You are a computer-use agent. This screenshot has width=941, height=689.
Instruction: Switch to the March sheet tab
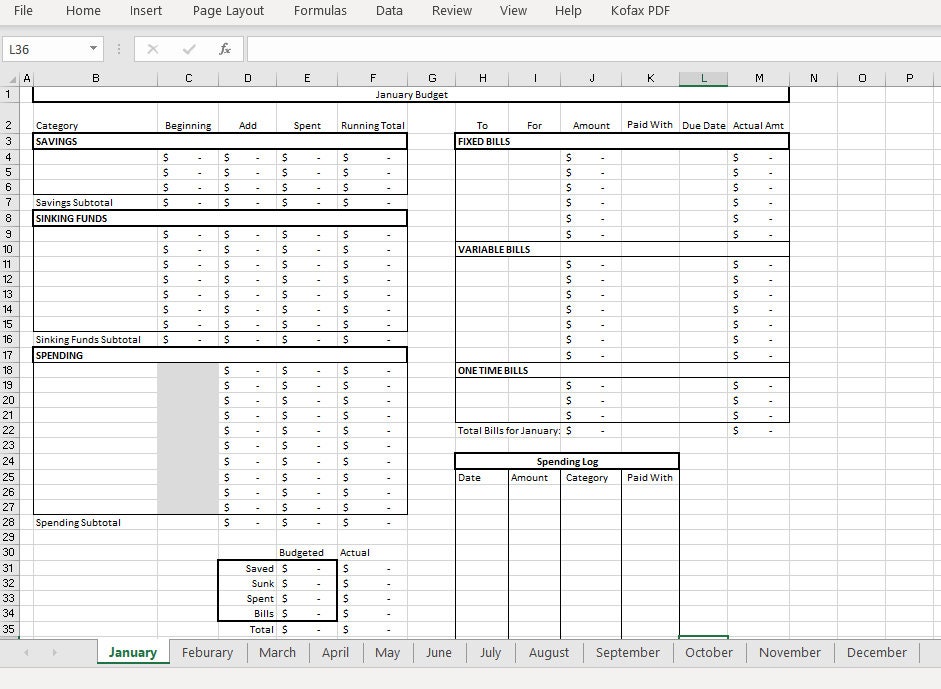pyautogui.click(x=277, y=652)
